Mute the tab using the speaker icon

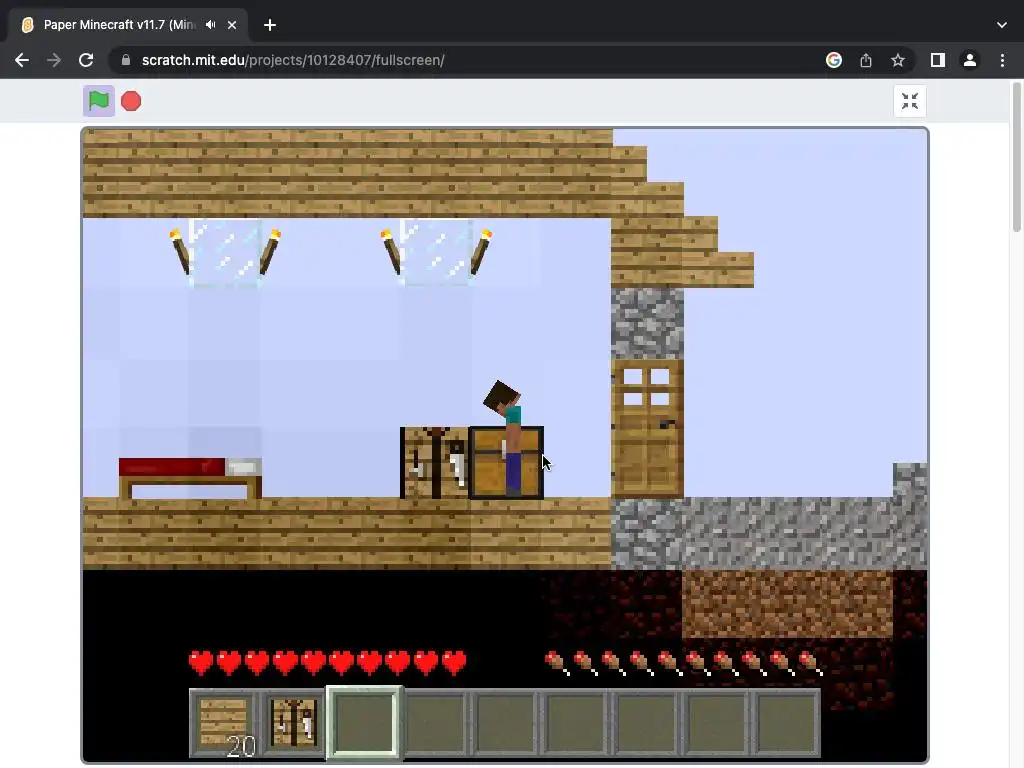tap(210, 25)
